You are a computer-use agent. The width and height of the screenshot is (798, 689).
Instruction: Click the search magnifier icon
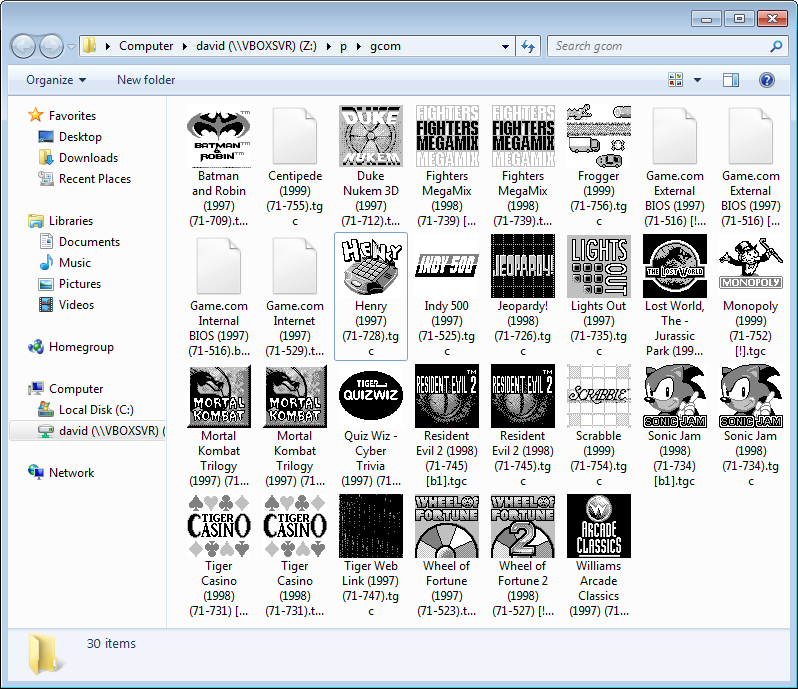[x=776, y=46]
